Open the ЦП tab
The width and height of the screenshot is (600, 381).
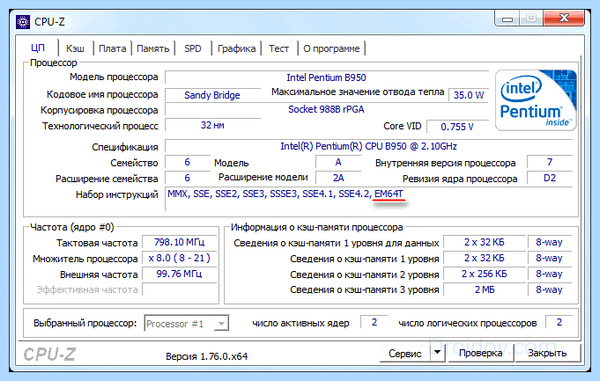38,48
